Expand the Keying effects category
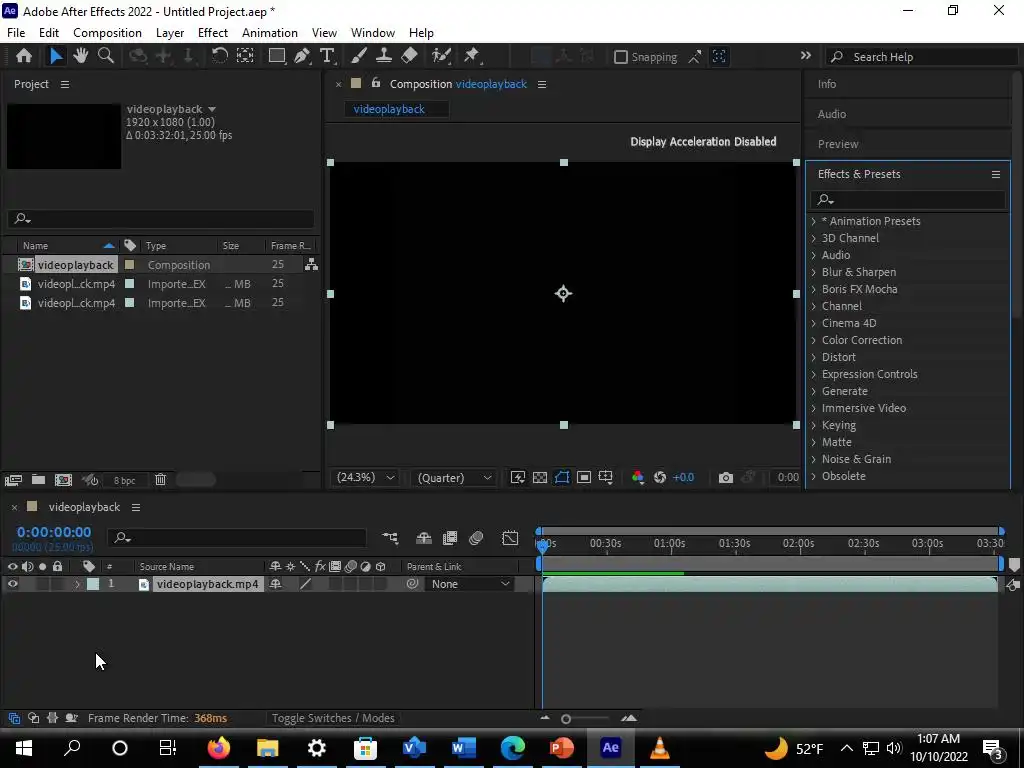Viewport: 1024px width, 768px height. click(814, 425)
